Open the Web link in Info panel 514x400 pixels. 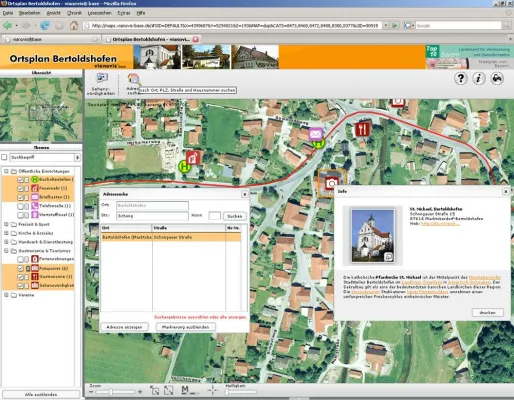(x=440, y=224)
